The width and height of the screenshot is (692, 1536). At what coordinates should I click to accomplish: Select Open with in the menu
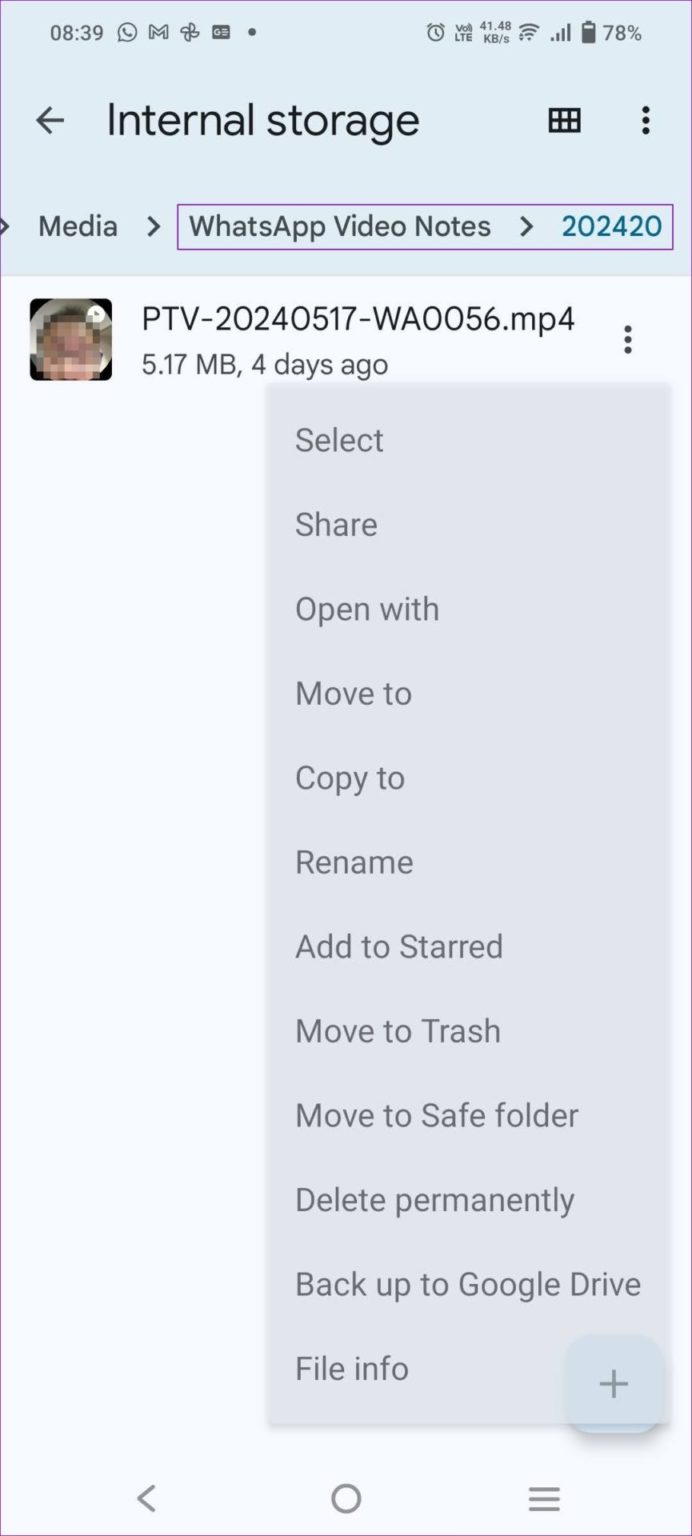tap(367, 608)
